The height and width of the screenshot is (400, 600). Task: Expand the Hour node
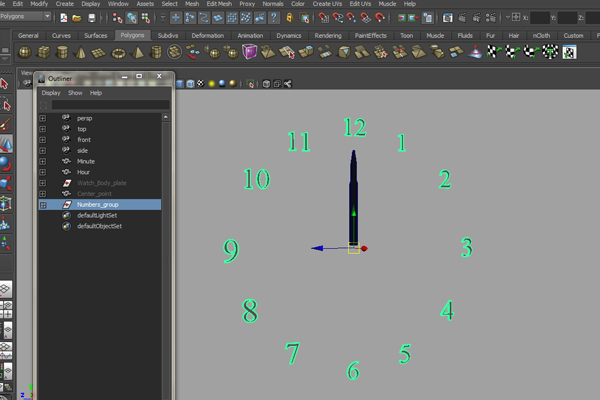point(42,172)
